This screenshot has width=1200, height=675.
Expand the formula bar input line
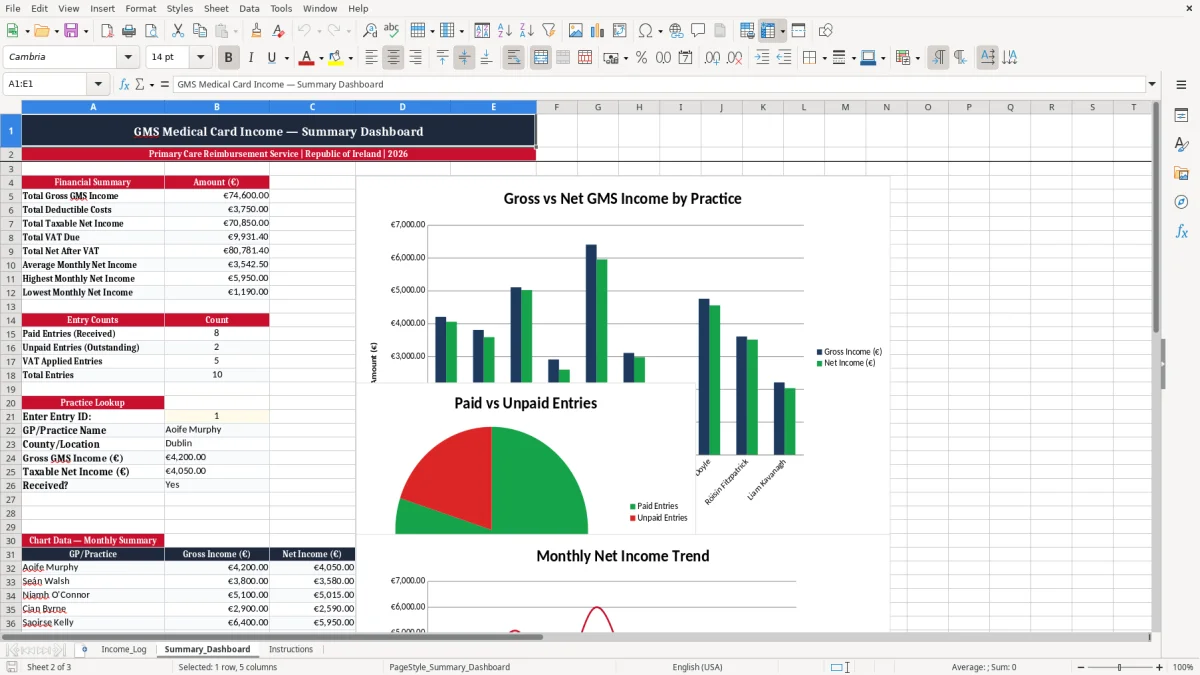[x=1152, y=84]
